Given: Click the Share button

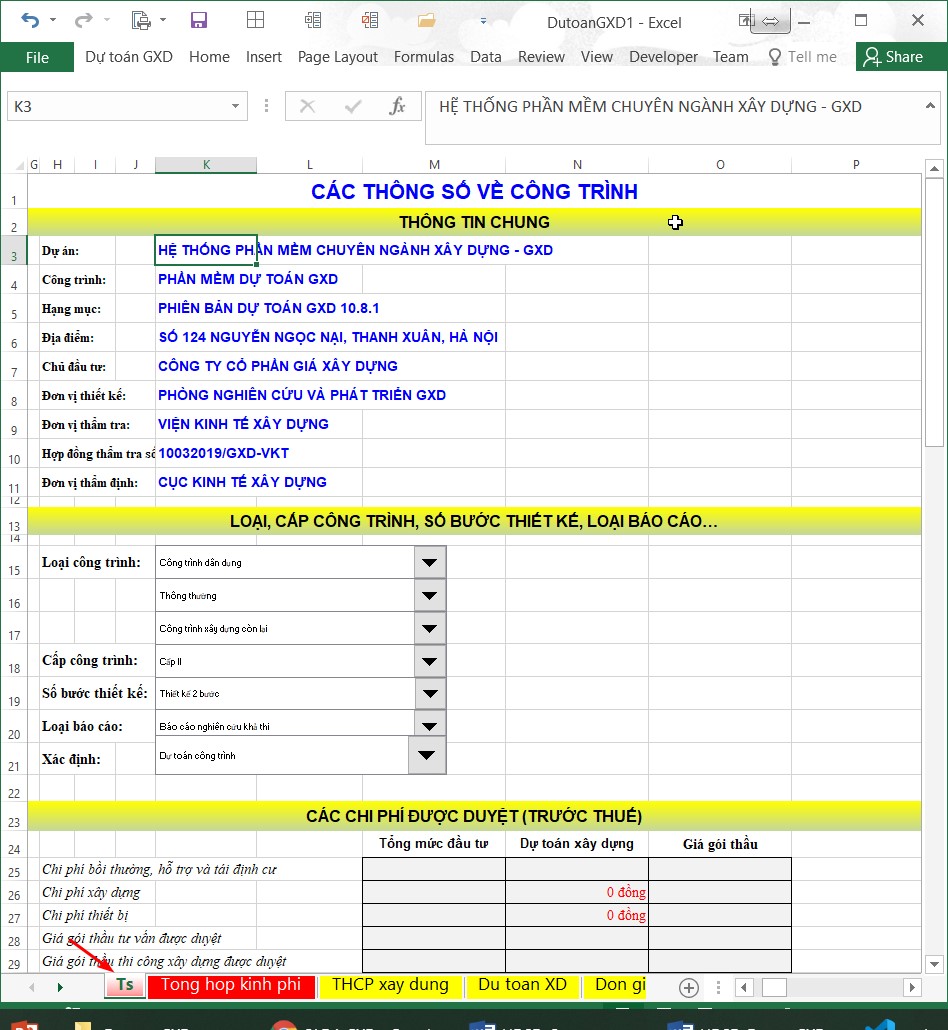Looking at the screenshot, I should [x=894, y=57].
